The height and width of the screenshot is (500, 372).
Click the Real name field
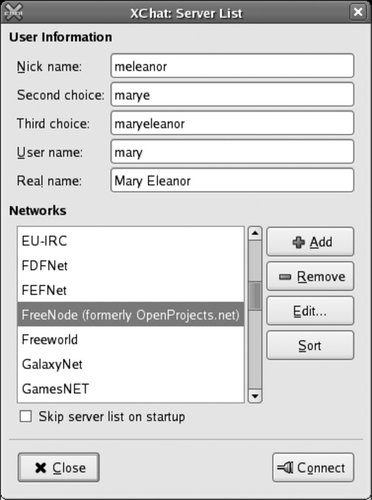[232, 180]
